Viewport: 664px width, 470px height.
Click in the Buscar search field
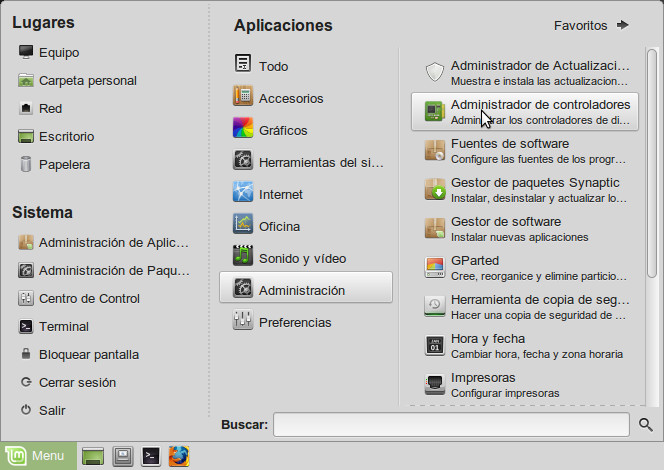[x=452, y=425]
